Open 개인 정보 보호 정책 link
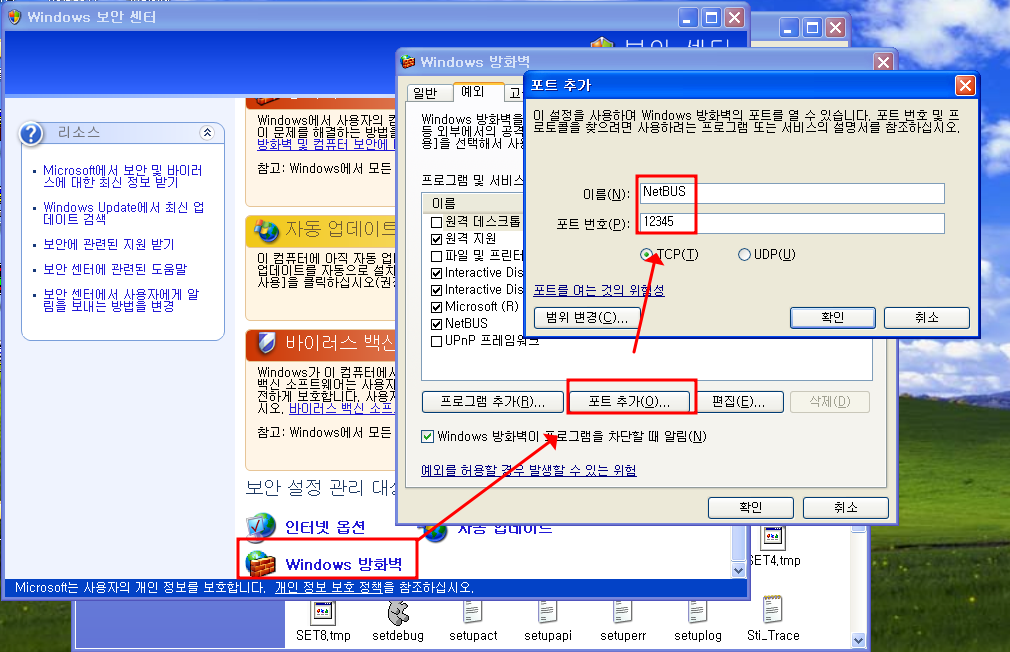 [x=329, y=588]
